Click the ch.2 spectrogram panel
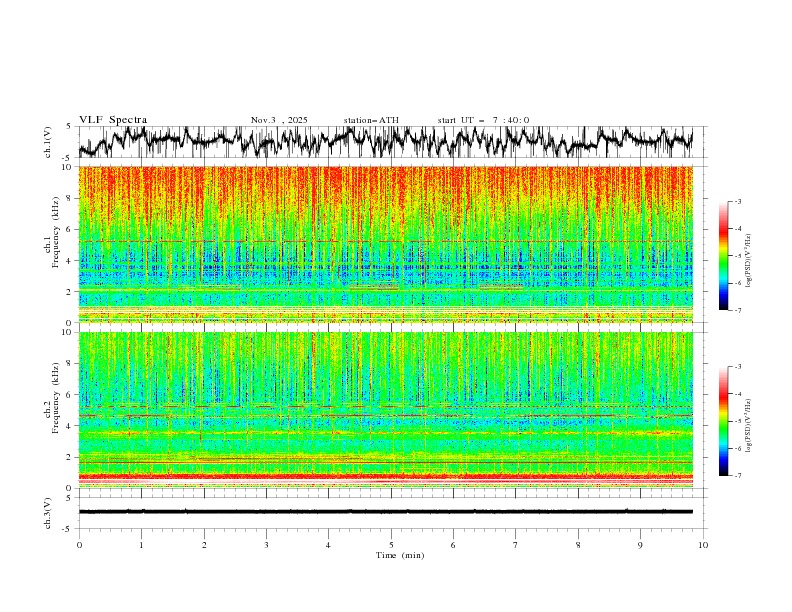Viewport: 792px width, 612px height. tap(386, 410)
